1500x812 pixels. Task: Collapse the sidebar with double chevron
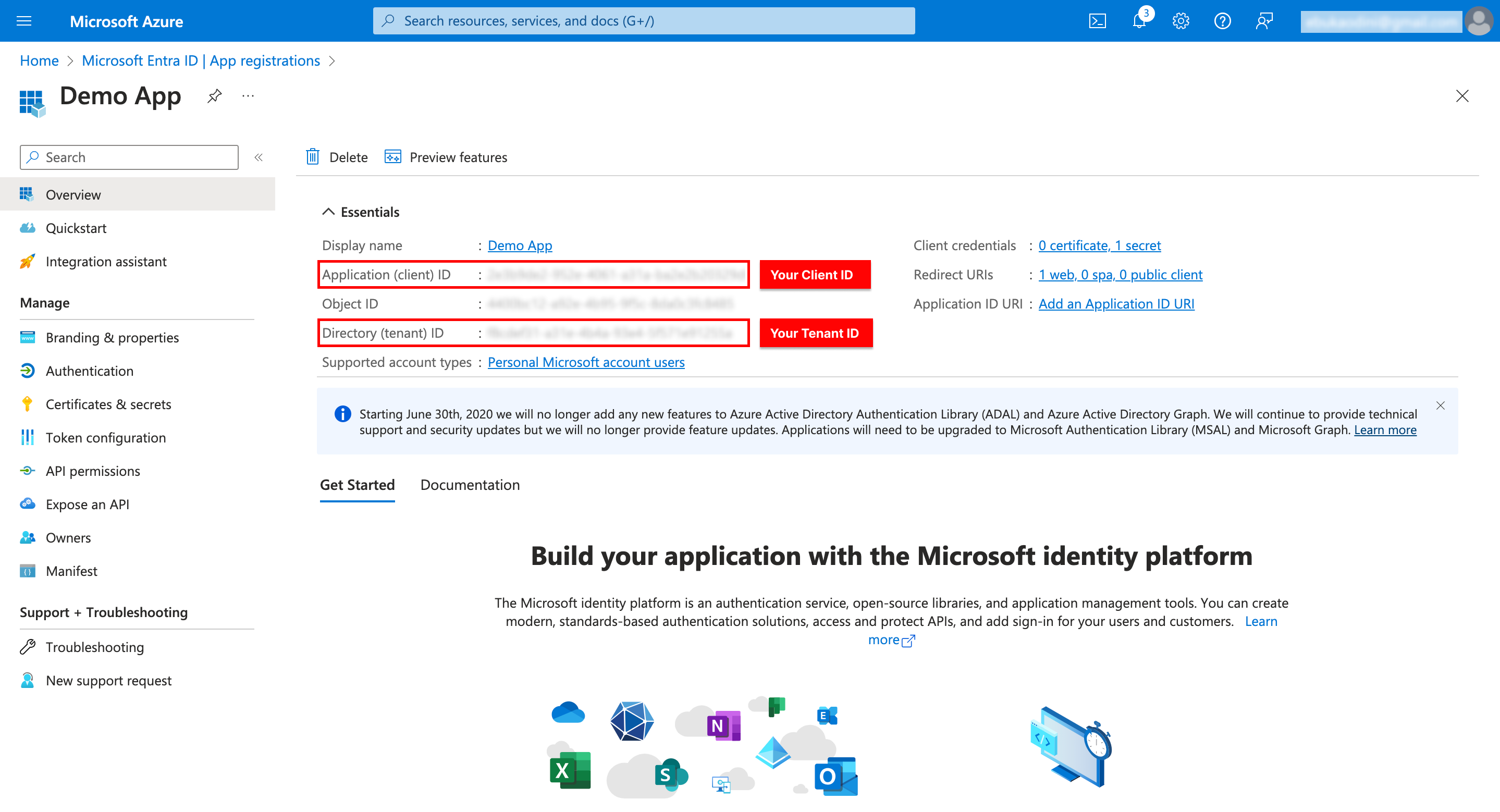coord(259,157)
